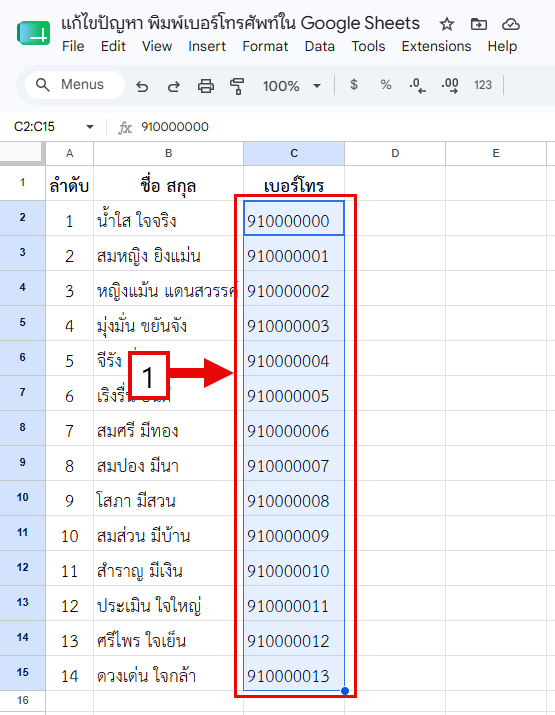This screenshot has height=715, width=555.
Task: Click the move to folder icon
Action: [479, 24]
